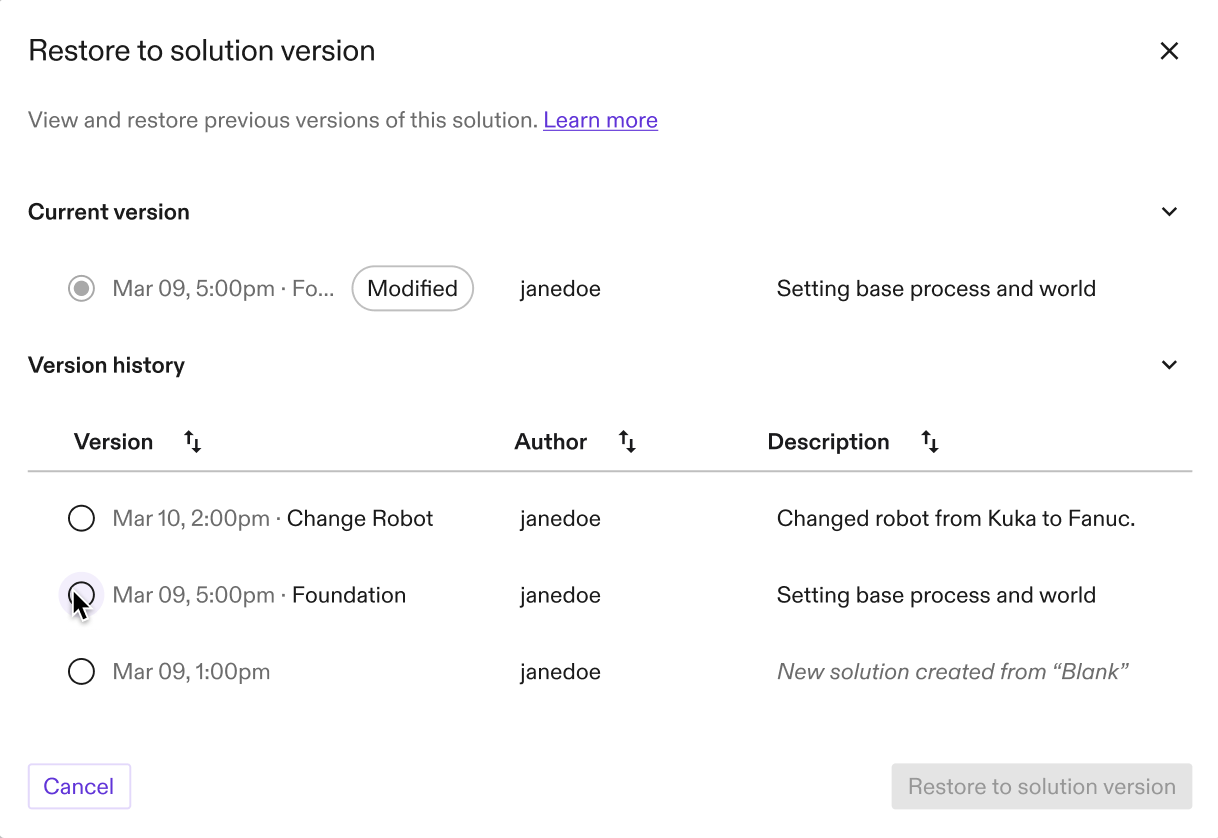Image resolution: width=1218 pixels, height=838 pixels.
Task: Select the Mar 09 Foundation version radio button
Action: click(81, 595)
